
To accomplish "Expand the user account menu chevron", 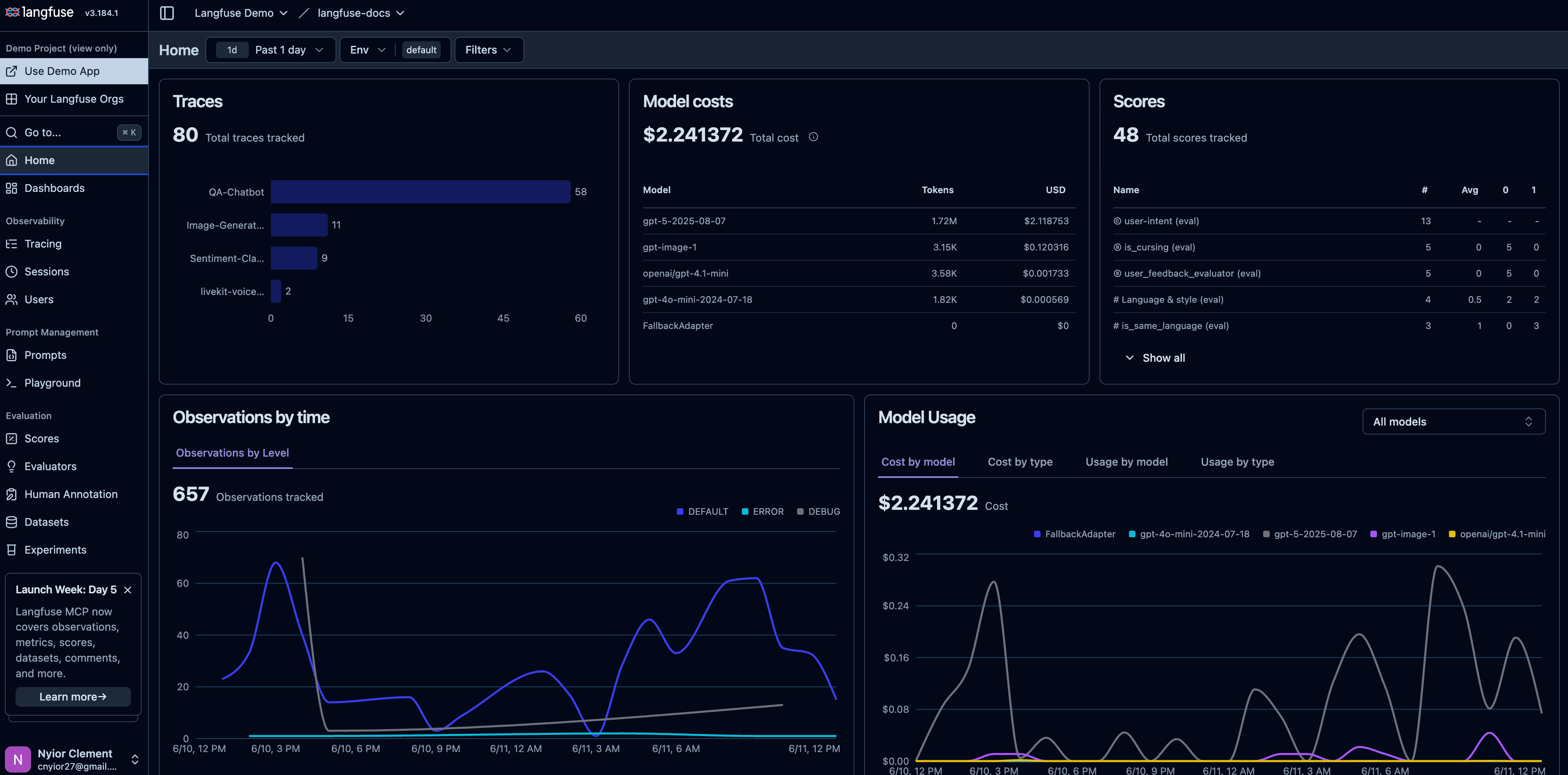I will pyautogui.click(x=135, y=759).
